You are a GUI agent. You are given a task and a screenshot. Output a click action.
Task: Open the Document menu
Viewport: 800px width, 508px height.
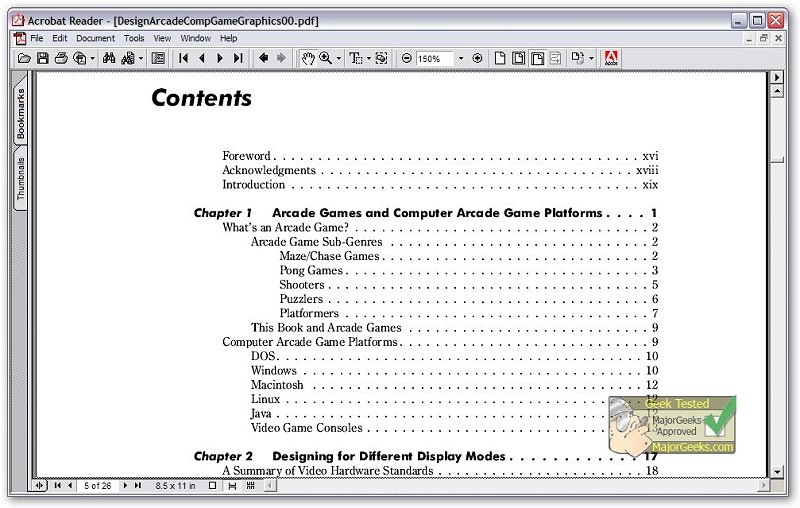pos(95,38)
